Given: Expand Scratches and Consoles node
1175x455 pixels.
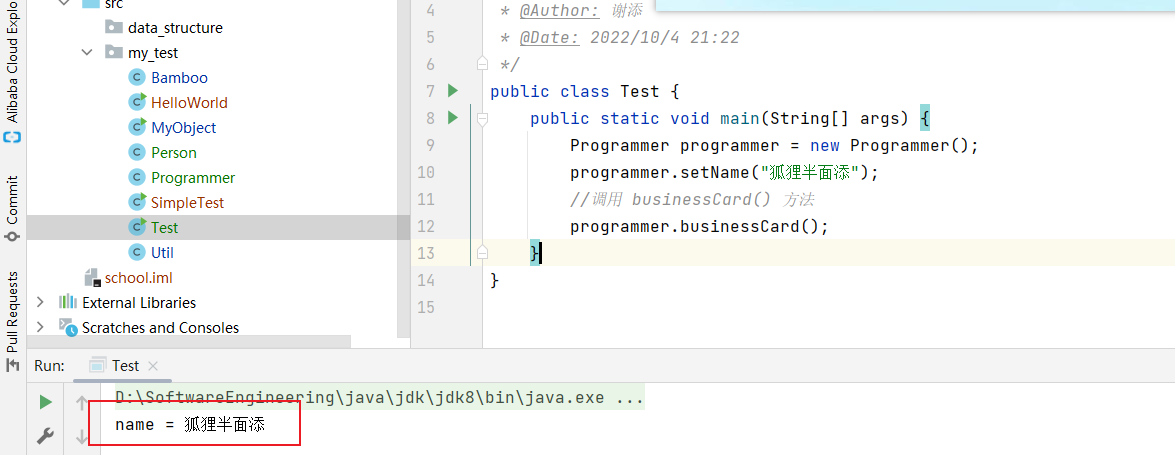Looking at the screenshot, I should coord(40,328).
